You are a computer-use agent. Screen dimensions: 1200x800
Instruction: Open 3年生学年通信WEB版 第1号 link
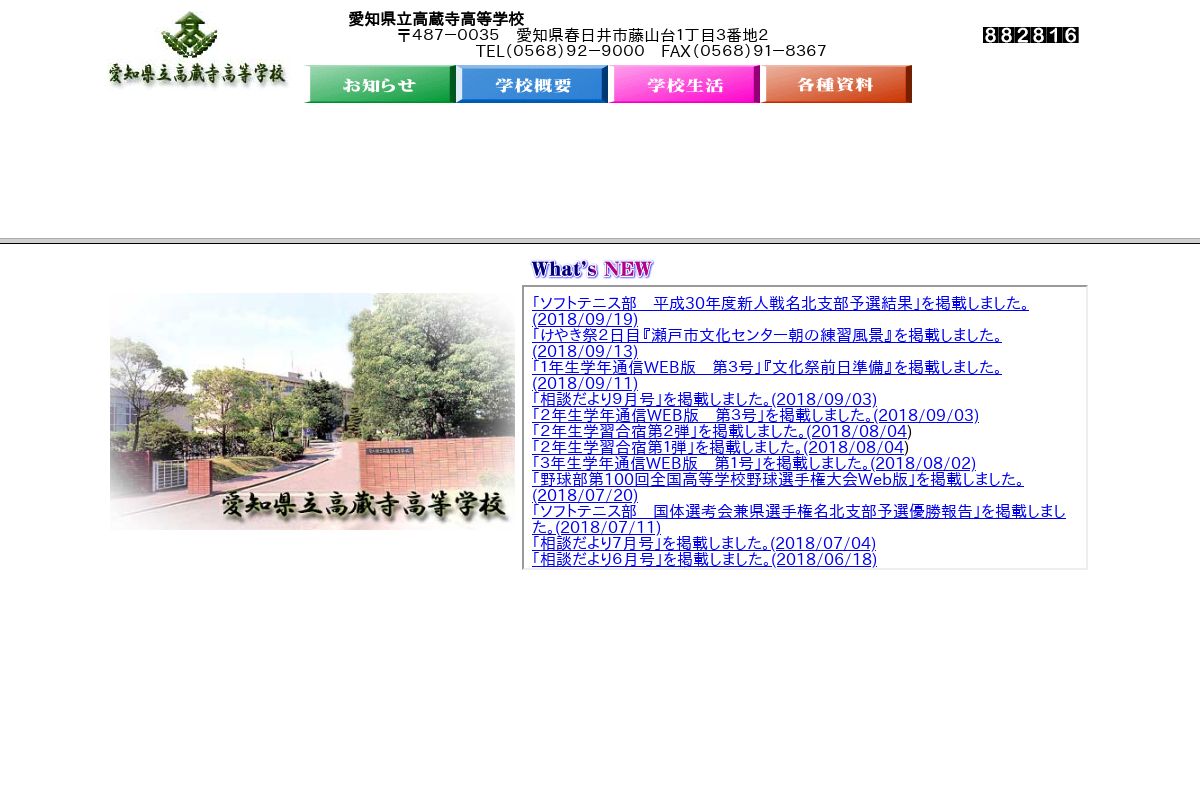click(x=754, y=463)
